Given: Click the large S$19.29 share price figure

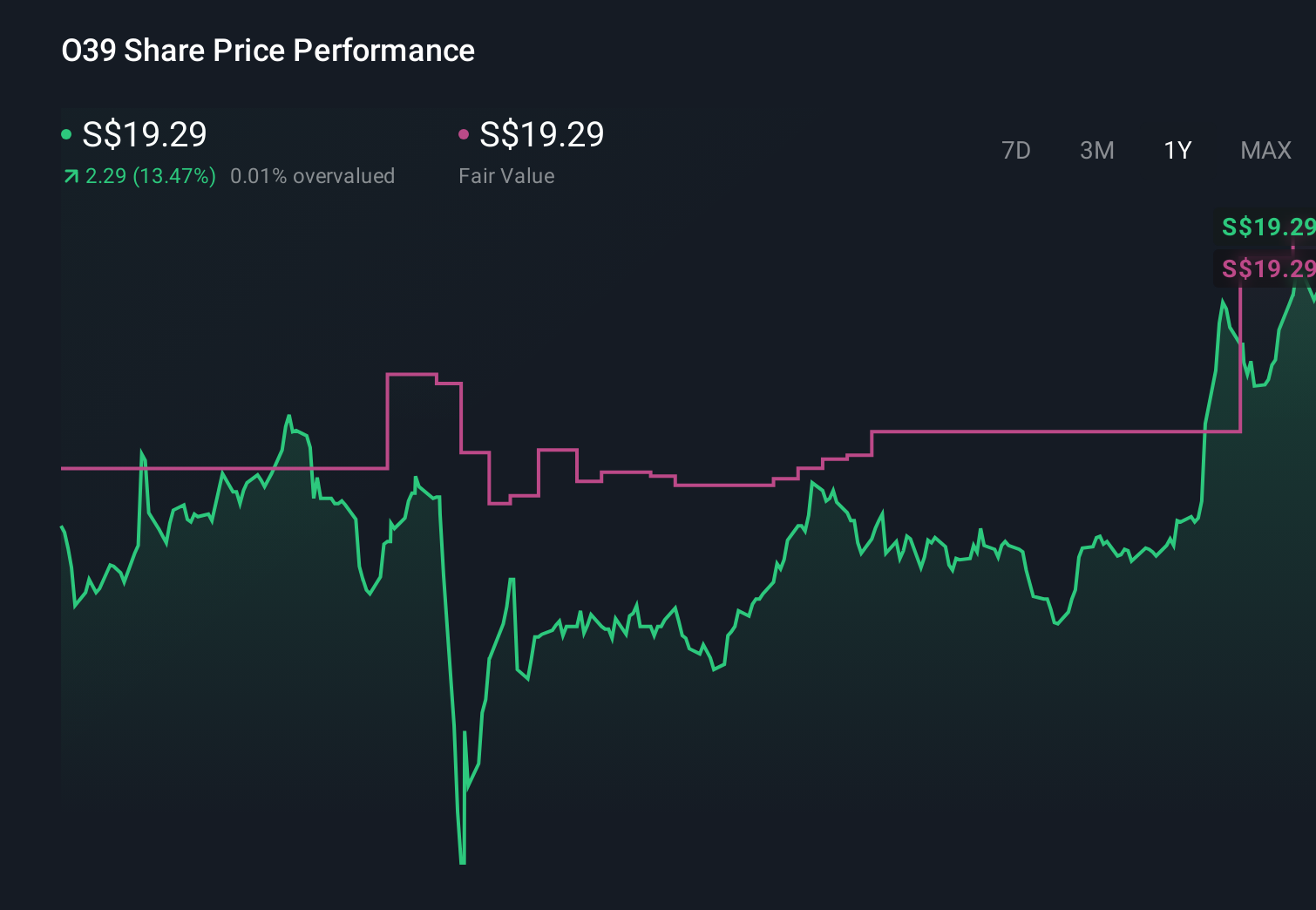Looking at the screenshot, I should pos(144,133).
